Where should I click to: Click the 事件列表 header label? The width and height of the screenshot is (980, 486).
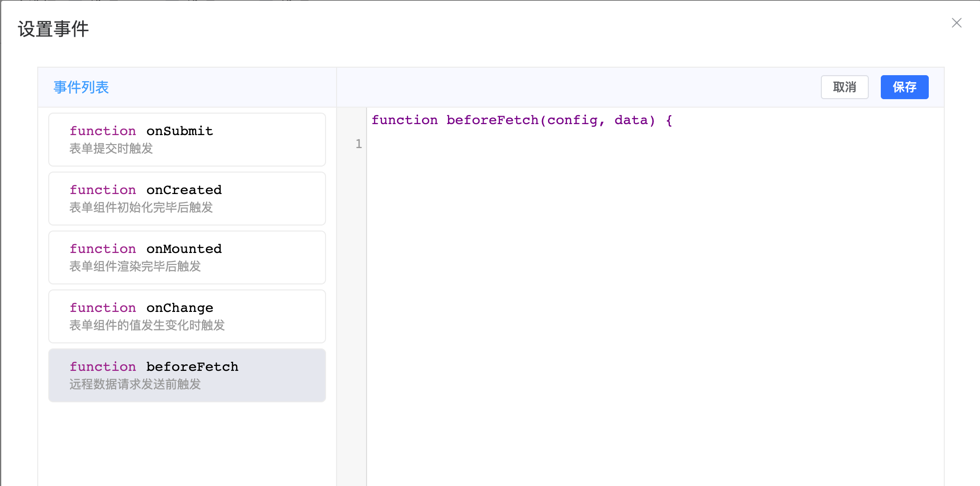[81, 88]
